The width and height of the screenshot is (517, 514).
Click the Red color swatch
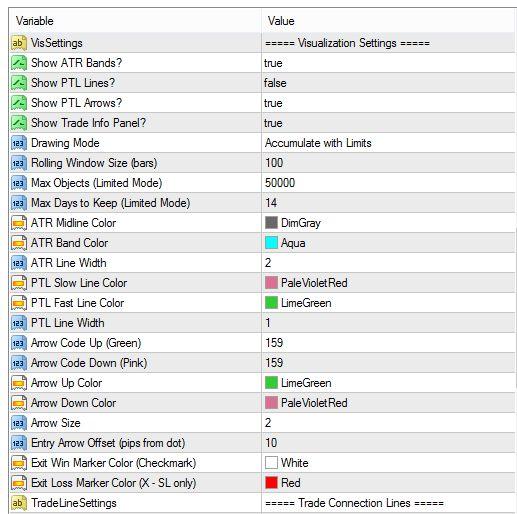click(271, 483)
